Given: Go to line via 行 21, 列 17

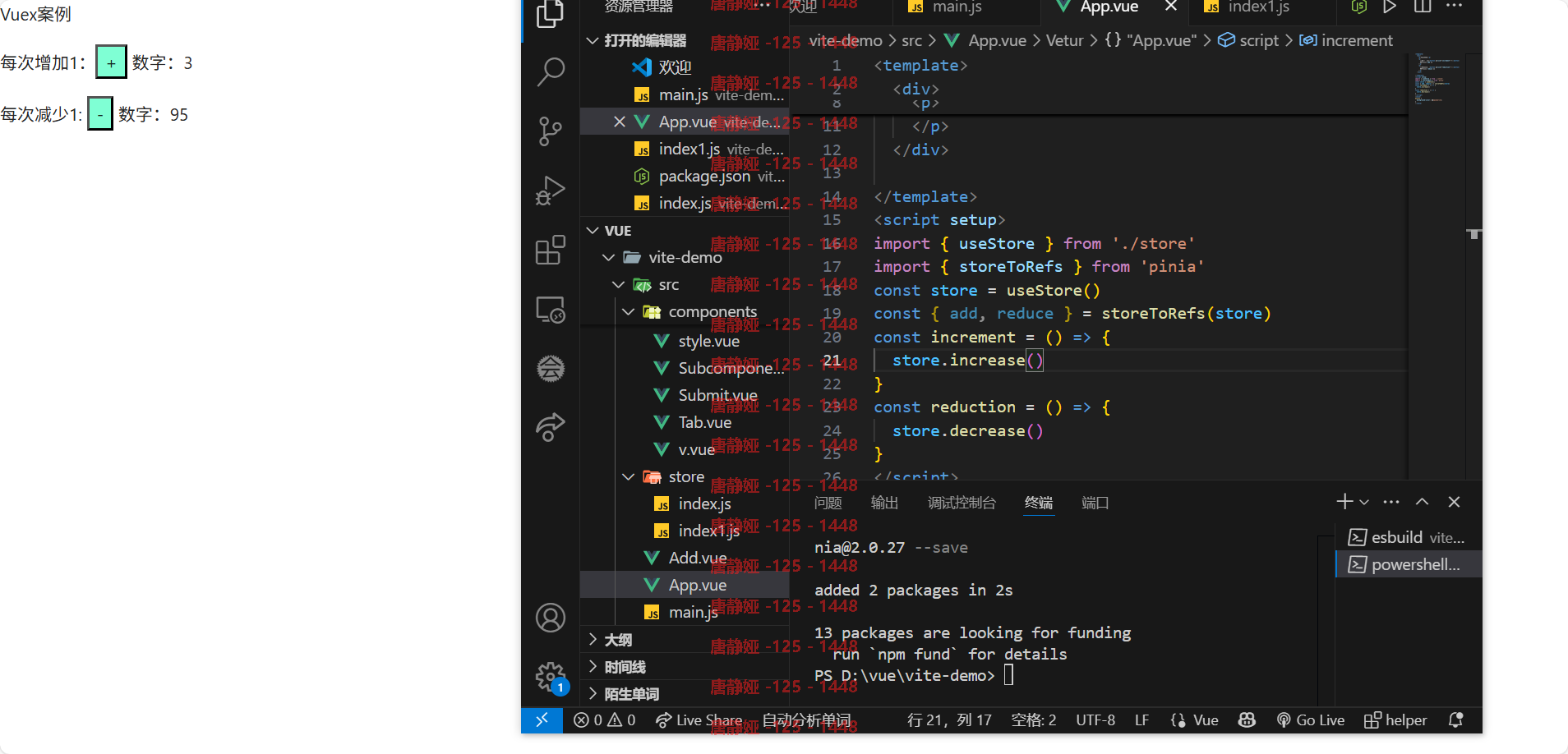Looking at the screenshot, I should [949, 720].
